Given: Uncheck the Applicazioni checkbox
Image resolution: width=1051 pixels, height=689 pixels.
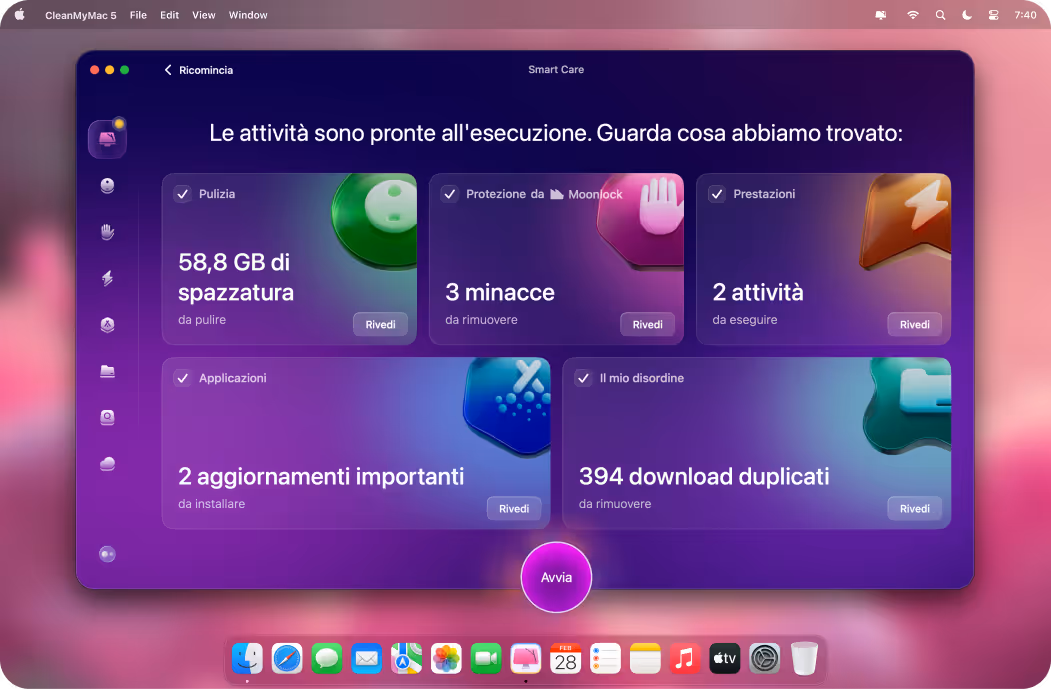Looking at the screenshot, I should pos(182,378).
